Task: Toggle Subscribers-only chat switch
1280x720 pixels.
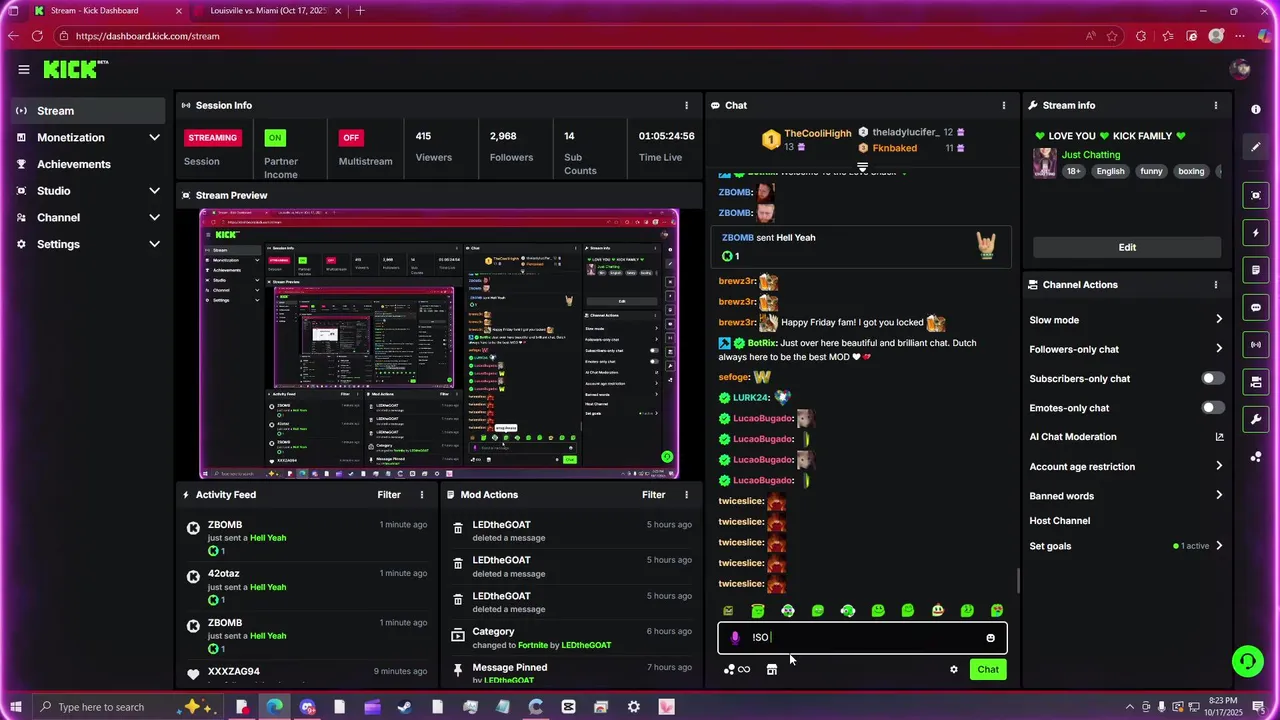Action: point(1212,379)
